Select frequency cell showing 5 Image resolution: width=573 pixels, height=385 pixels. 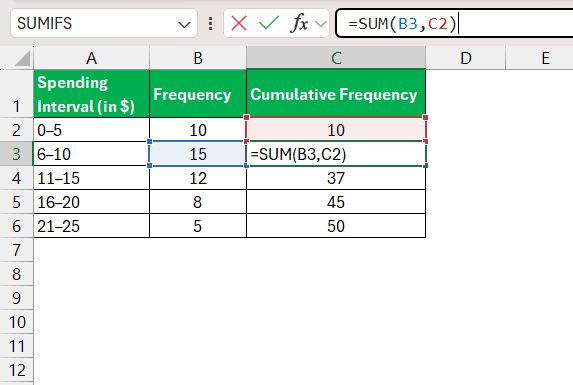(x=198, y=226)
